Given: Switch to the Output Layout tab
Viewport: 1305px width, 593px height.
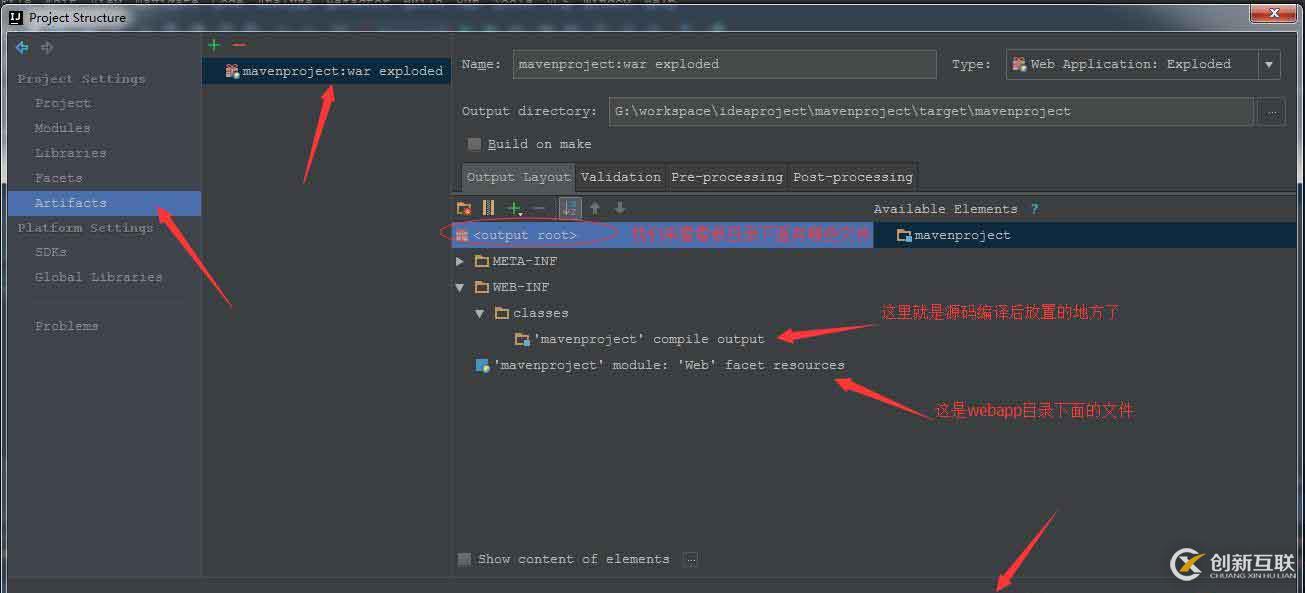Looking at the screenshot, I should coord(518,177).
